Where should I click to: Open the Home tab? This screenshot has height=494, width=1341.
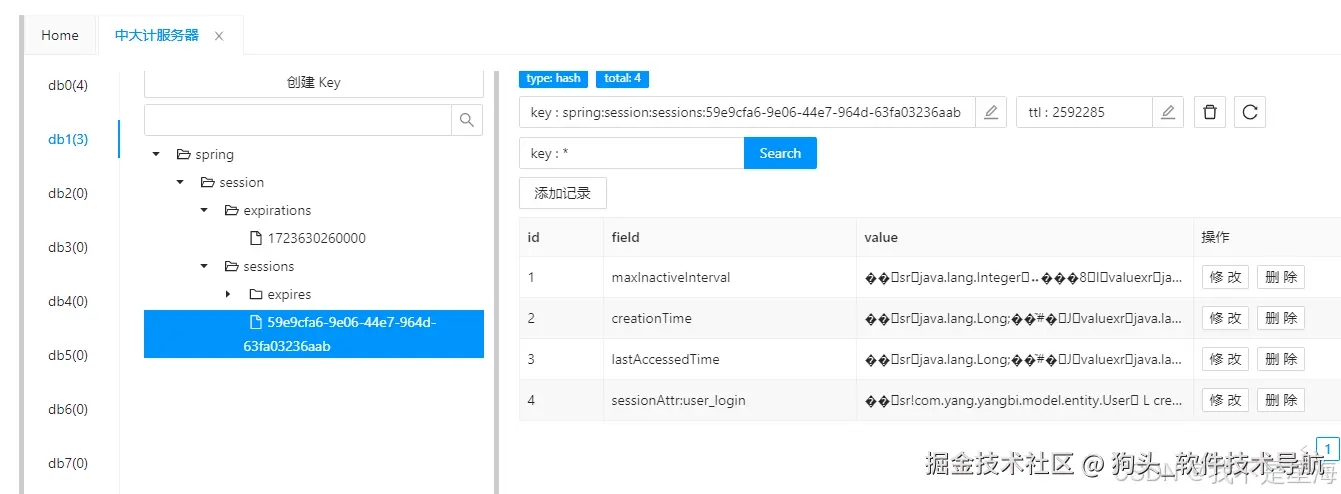[x=60, y=35]
